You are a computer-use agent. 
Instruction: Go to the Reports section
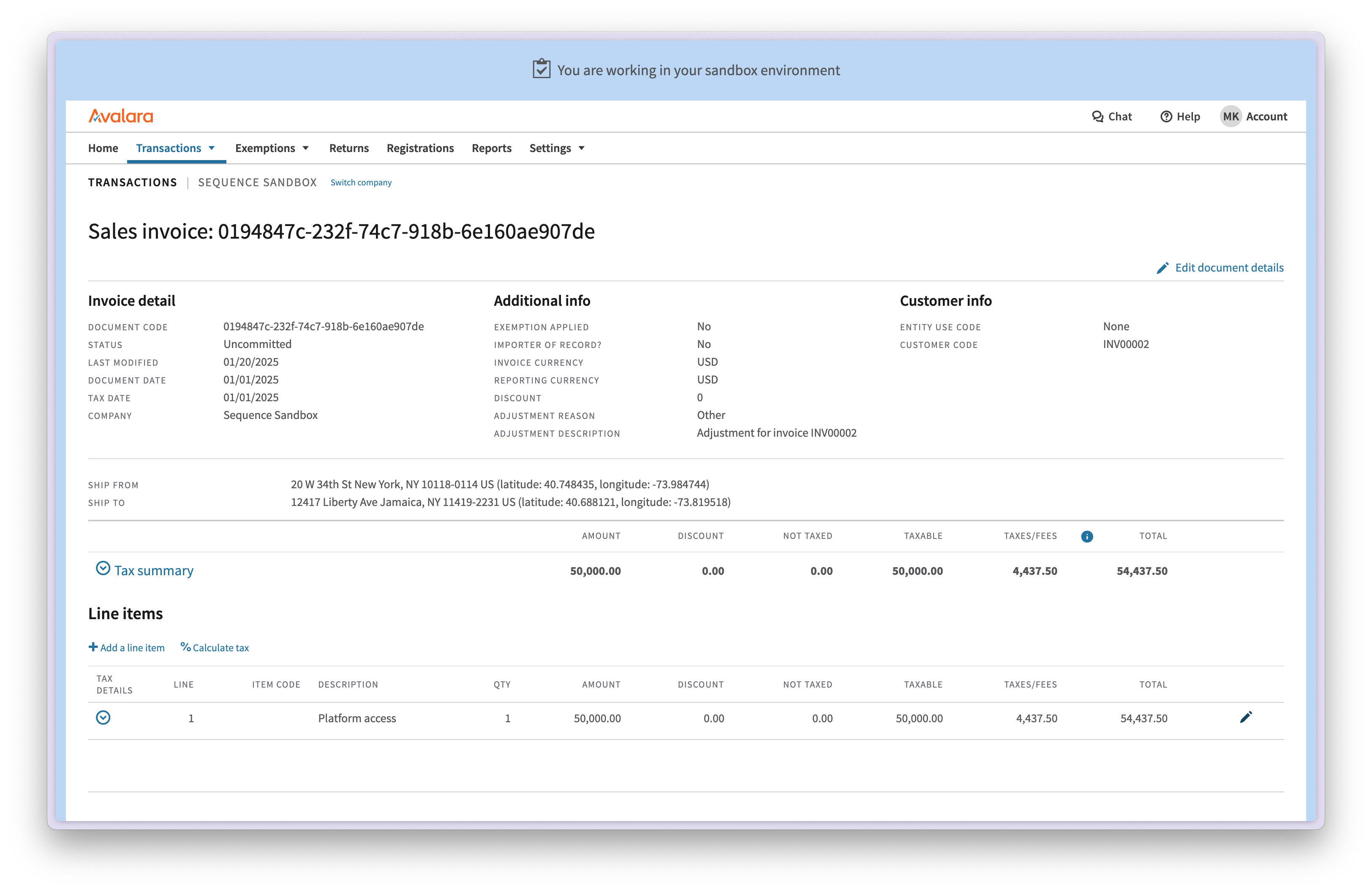(x=492, y=148)
